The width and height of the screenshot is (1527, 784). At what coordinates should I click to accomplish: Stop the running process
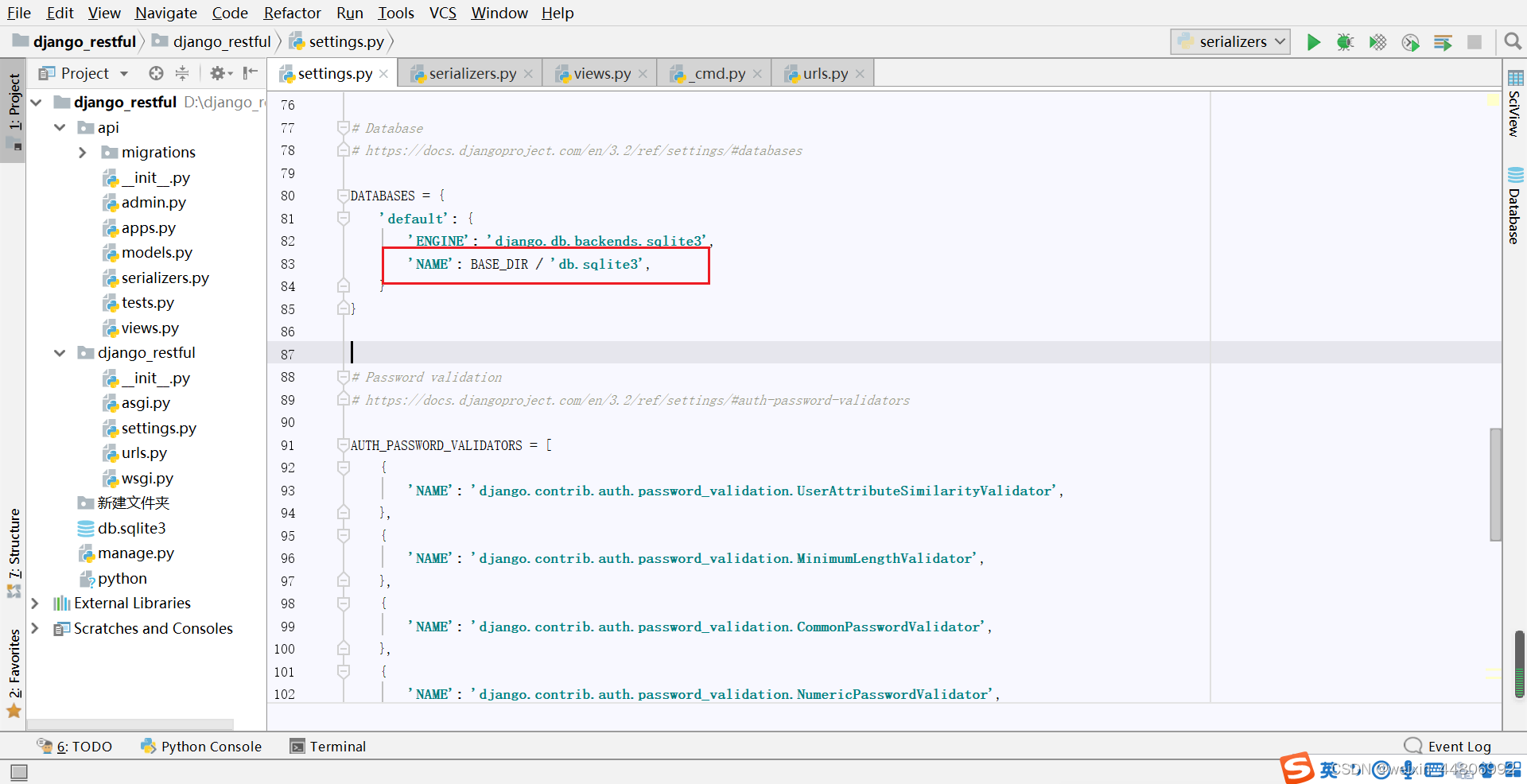pyautogui.click(x=1475, y=42)
